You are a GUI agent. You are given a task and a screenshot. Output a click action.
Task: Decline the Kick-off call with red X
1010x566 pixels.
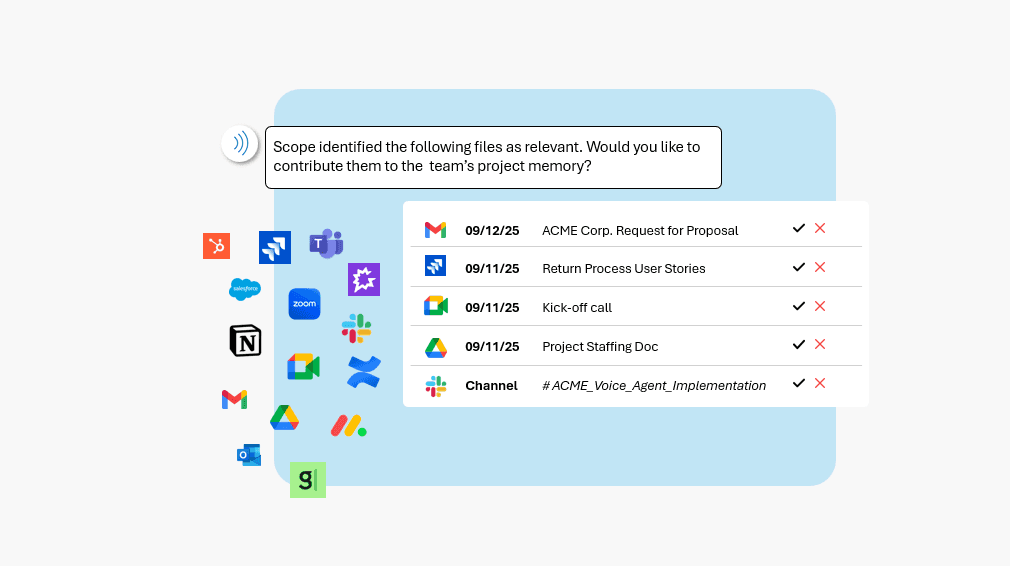(820, 306)
